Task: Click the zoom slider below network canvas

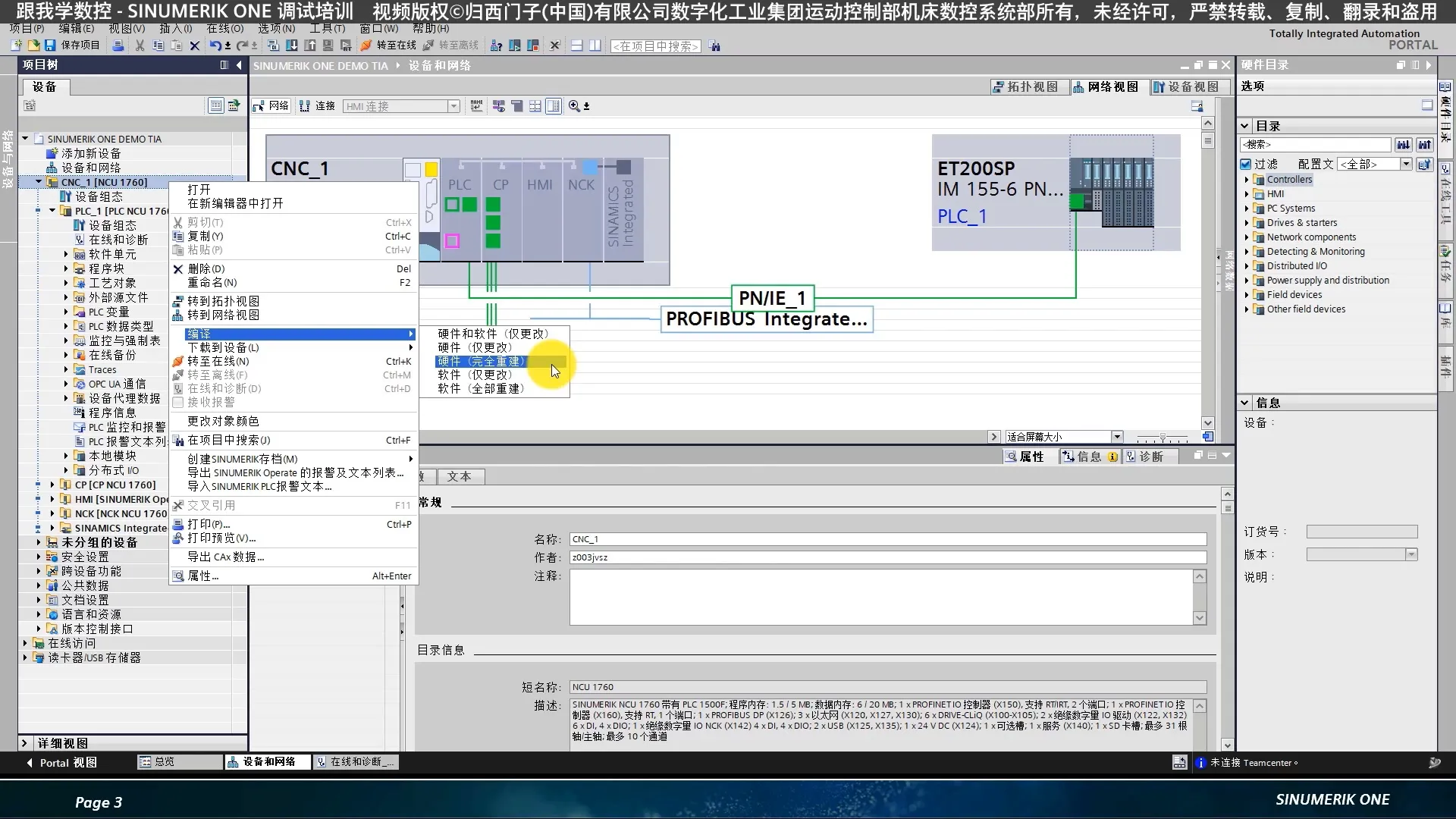Action: [1162, 438]
